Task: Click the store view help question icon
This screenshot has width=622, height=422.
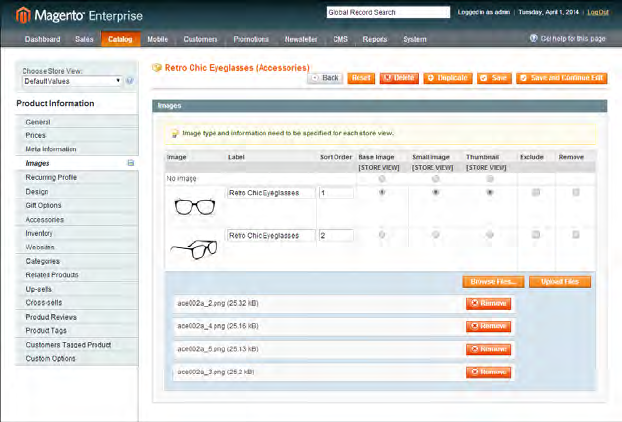Action: [x=129, y=81]
